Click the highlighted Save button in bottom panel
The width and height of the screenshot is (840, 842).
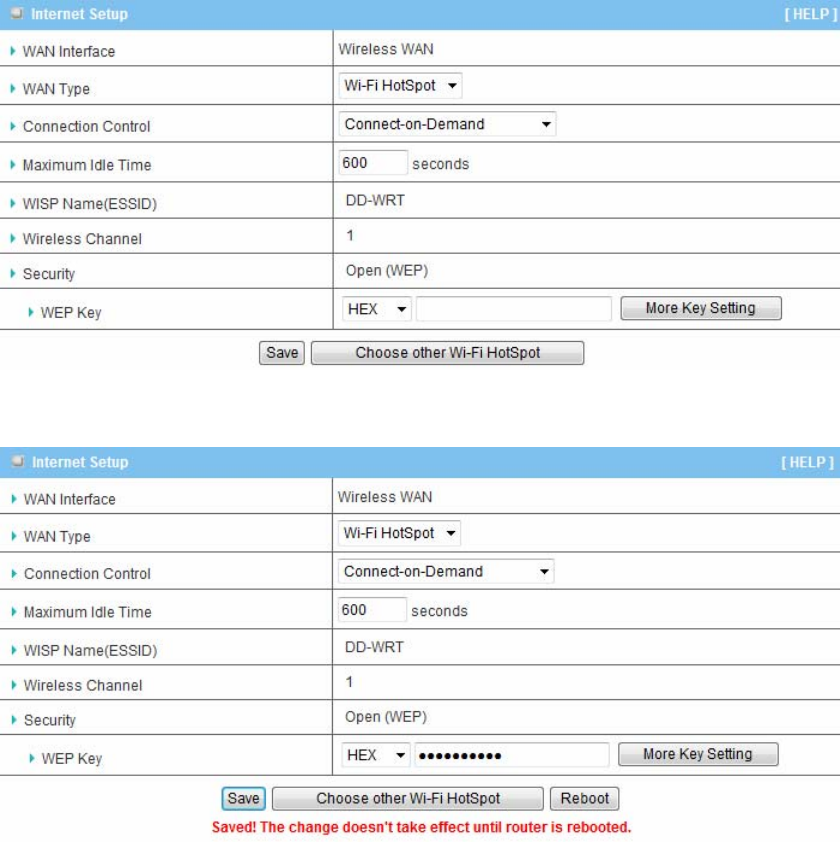[244, 799]
